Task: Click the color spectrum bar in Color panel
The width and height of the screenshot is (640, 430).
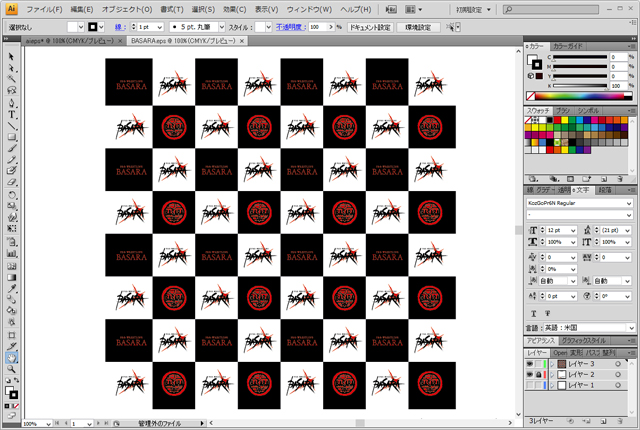Action: coord(580,96)
